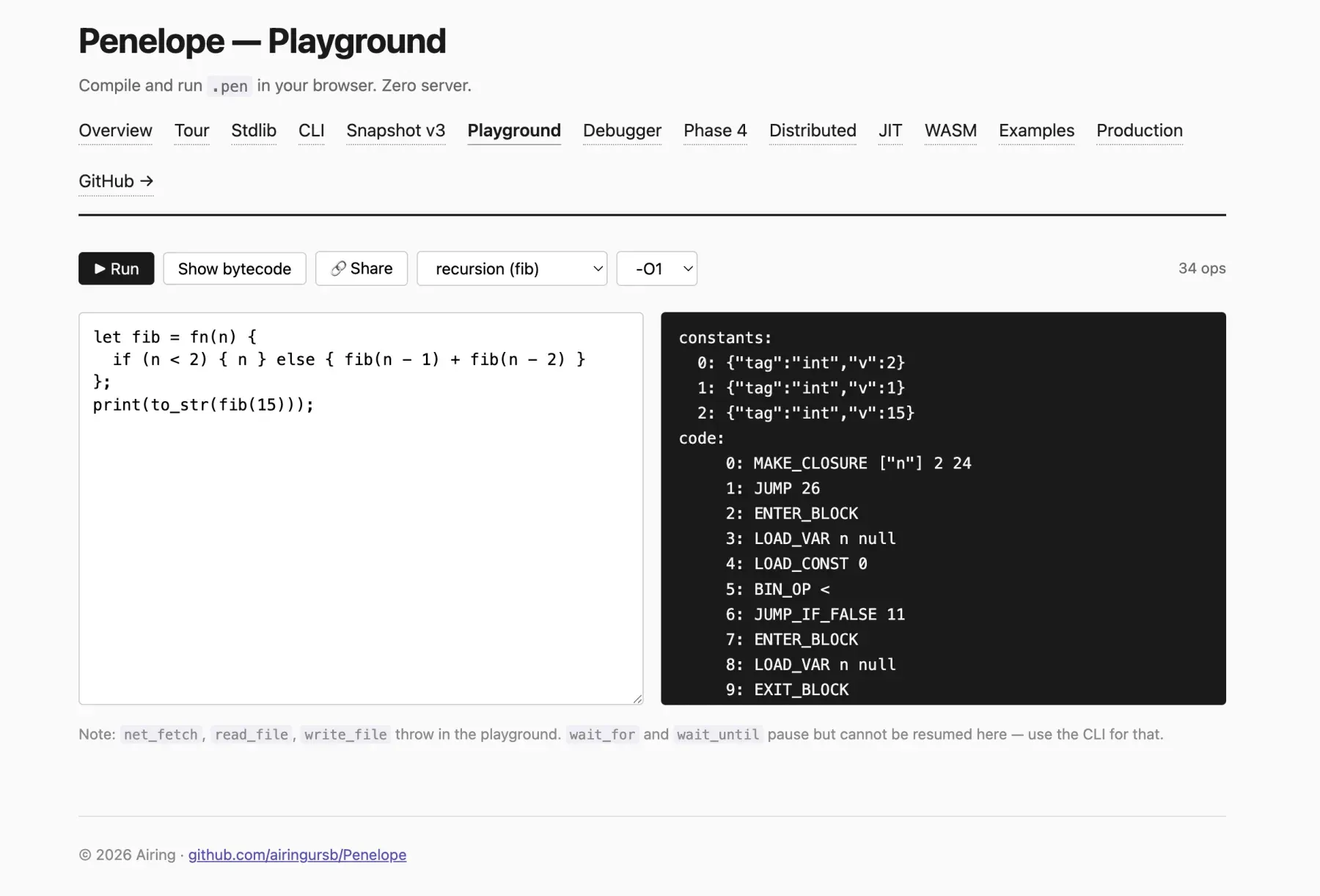1320x896 pixels.
Task: Click the JUMP_IF_FALSE 11 line
Action: tap(815, 614)
